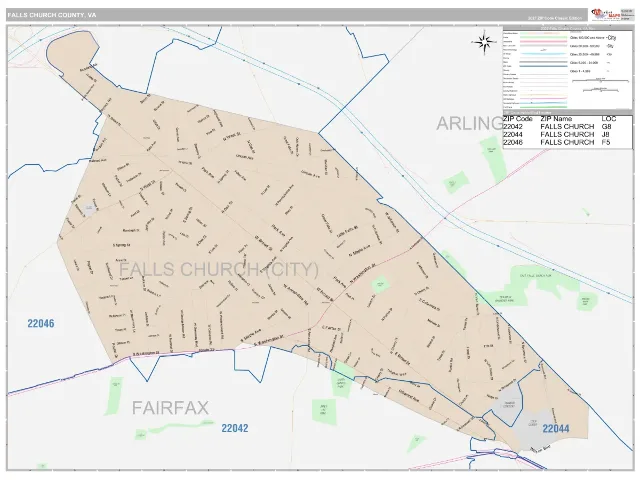This screenshot has width=640, height=480.
Task: Click the 'LOC' column header in table
Action: [609, 119]
